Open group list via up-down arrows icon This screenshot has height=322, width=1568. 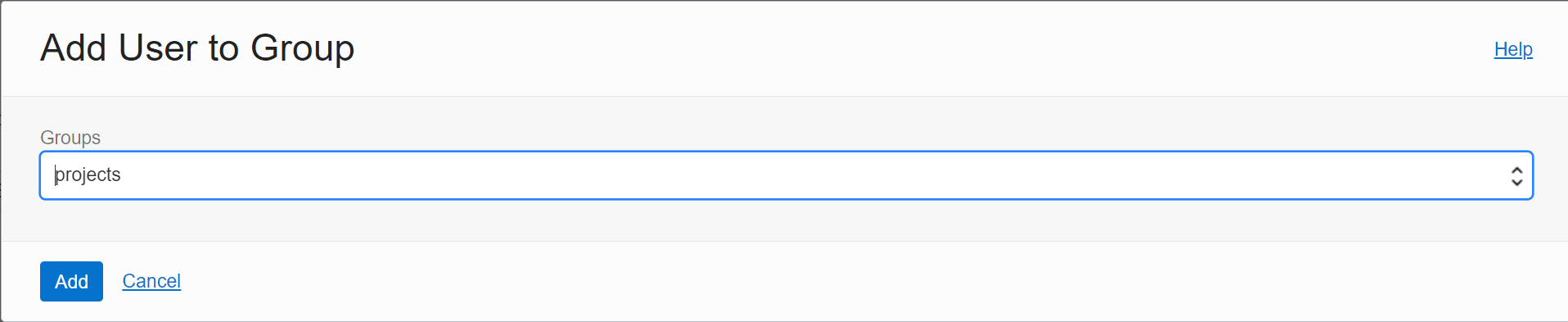pyautogui.click(x=1516, y=175)
